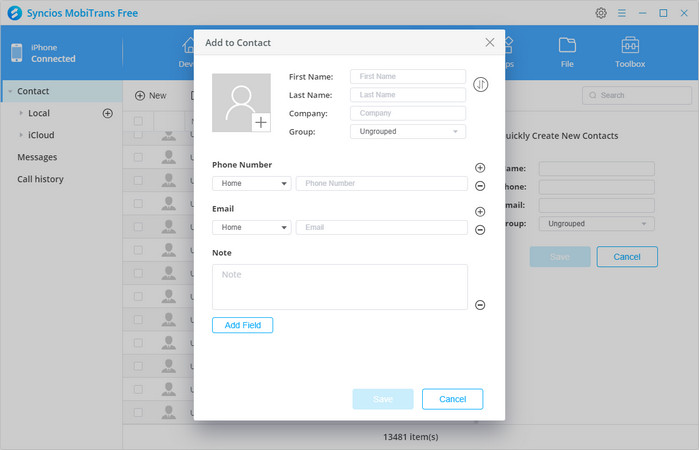Remove the Note field
Viewport: 699px width, 450px height.
[480, 305]
